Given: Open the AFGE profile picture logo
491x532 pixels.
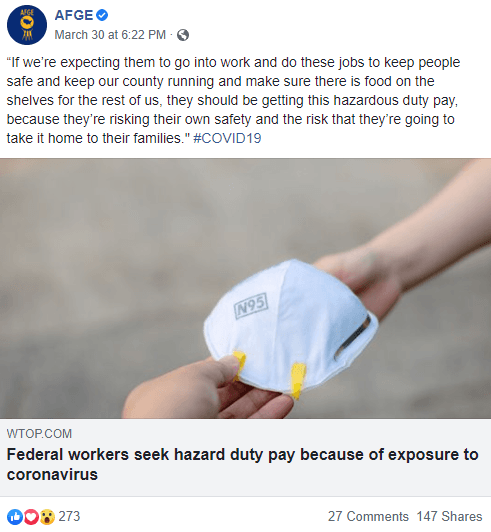Looking at the screenshot, I should tap(27, 25).
